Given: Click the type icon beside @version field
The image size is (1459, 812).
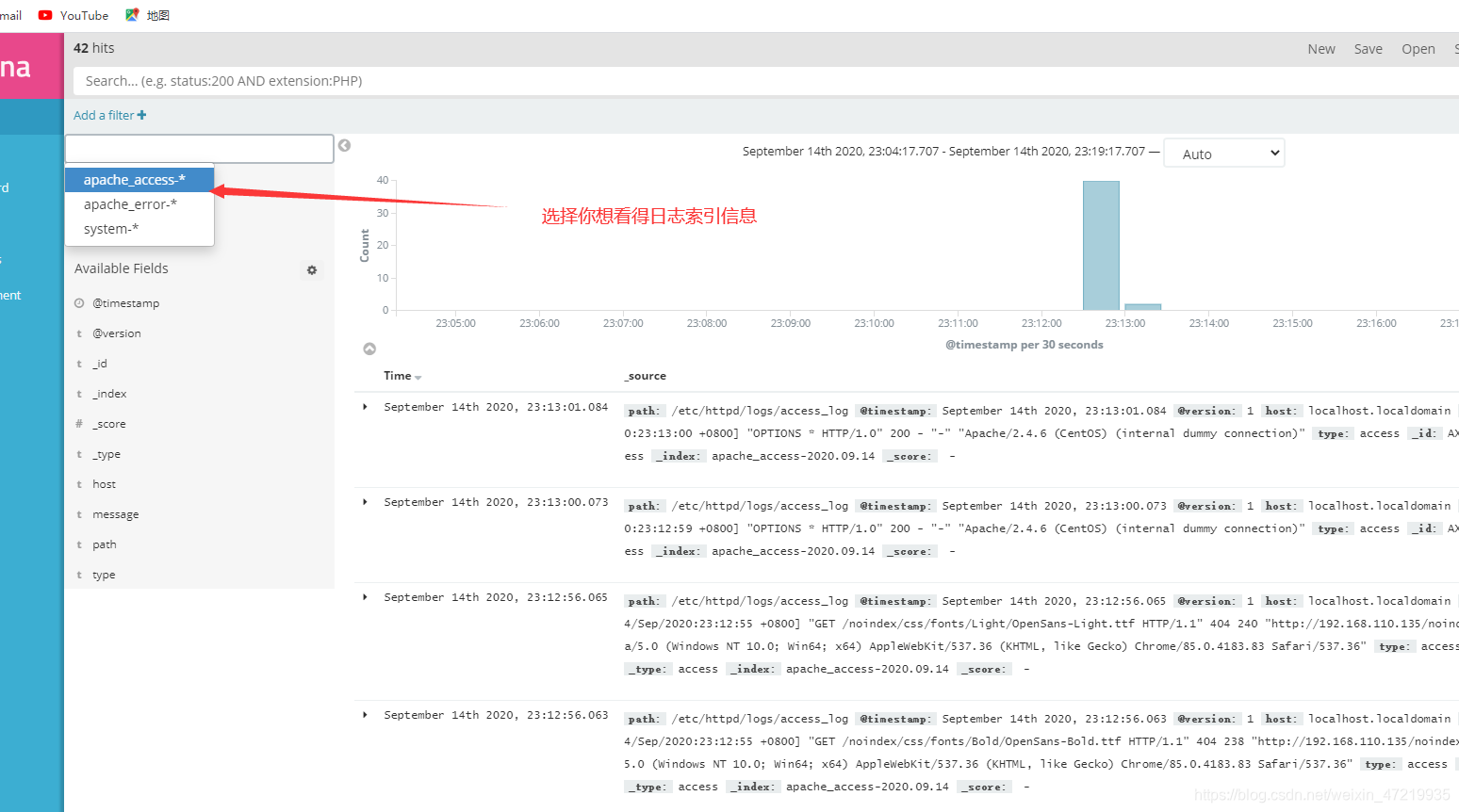Looking at the screenshot, I should [x=79, y=333].
